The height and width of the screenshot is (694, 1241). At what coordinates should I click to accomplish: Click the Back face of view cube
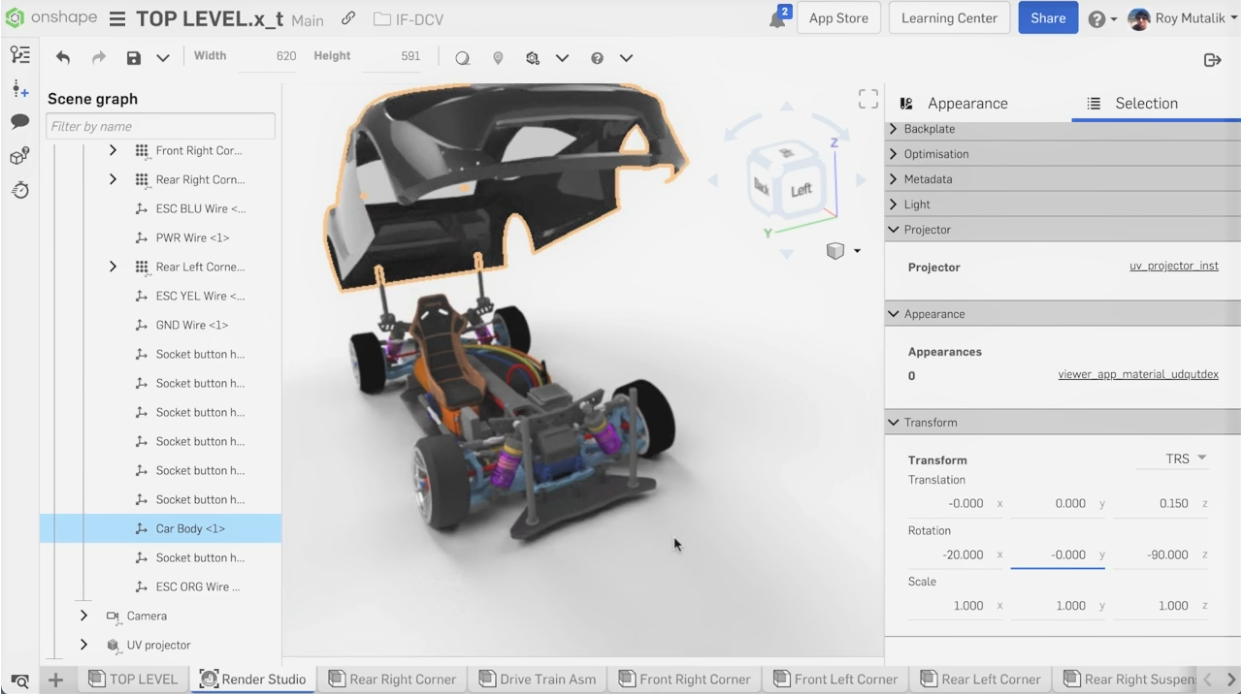(x=762, y=185)
